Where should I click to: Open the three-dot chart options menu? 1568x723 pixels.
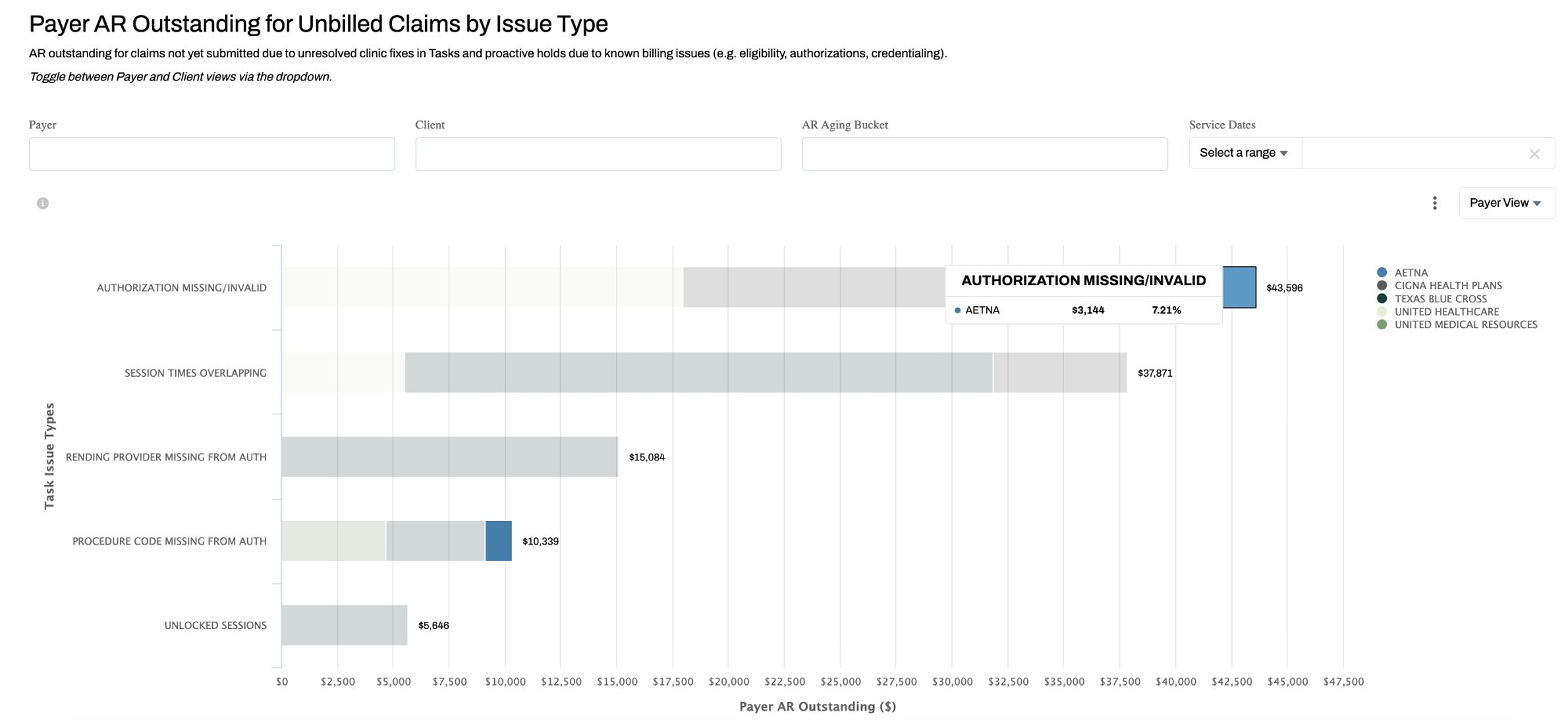tap(1435, 202)
